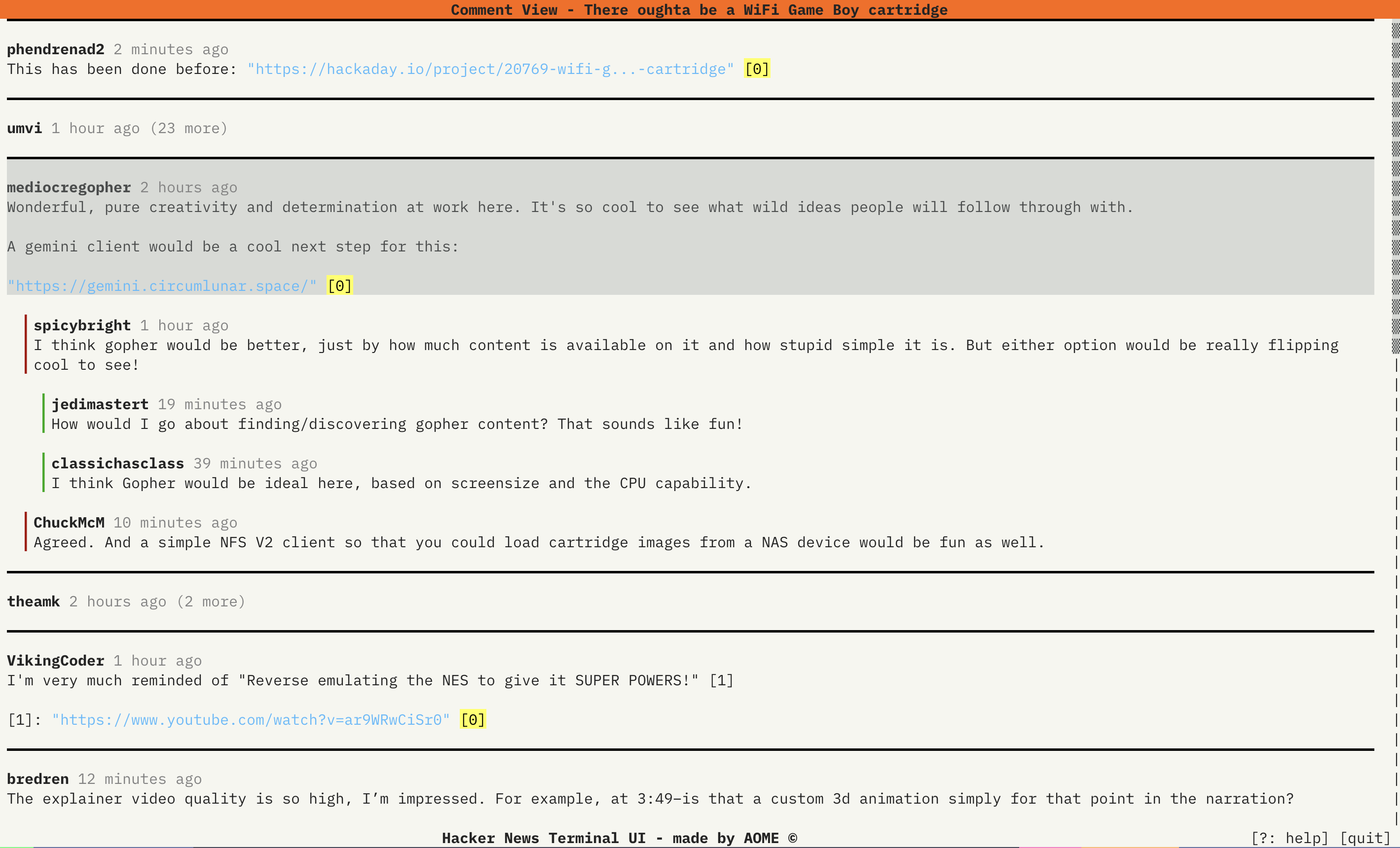Screen dimensions: 1400x848
Task: Open the gemini.circumlunar.space link
Action: [162, 286]
